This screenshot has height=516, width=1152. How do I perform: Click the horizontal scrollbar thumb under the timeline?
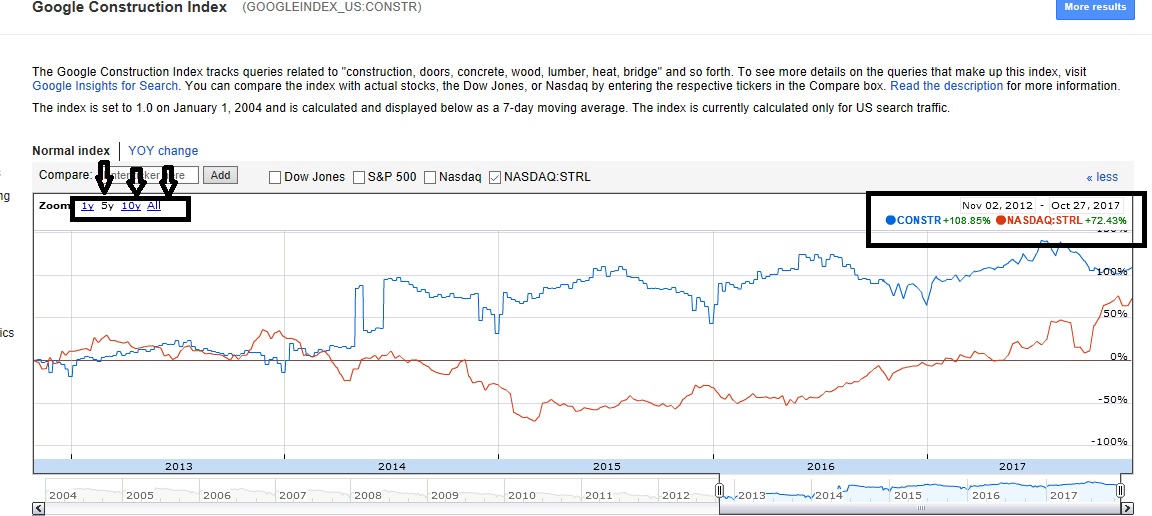[920, 508]
